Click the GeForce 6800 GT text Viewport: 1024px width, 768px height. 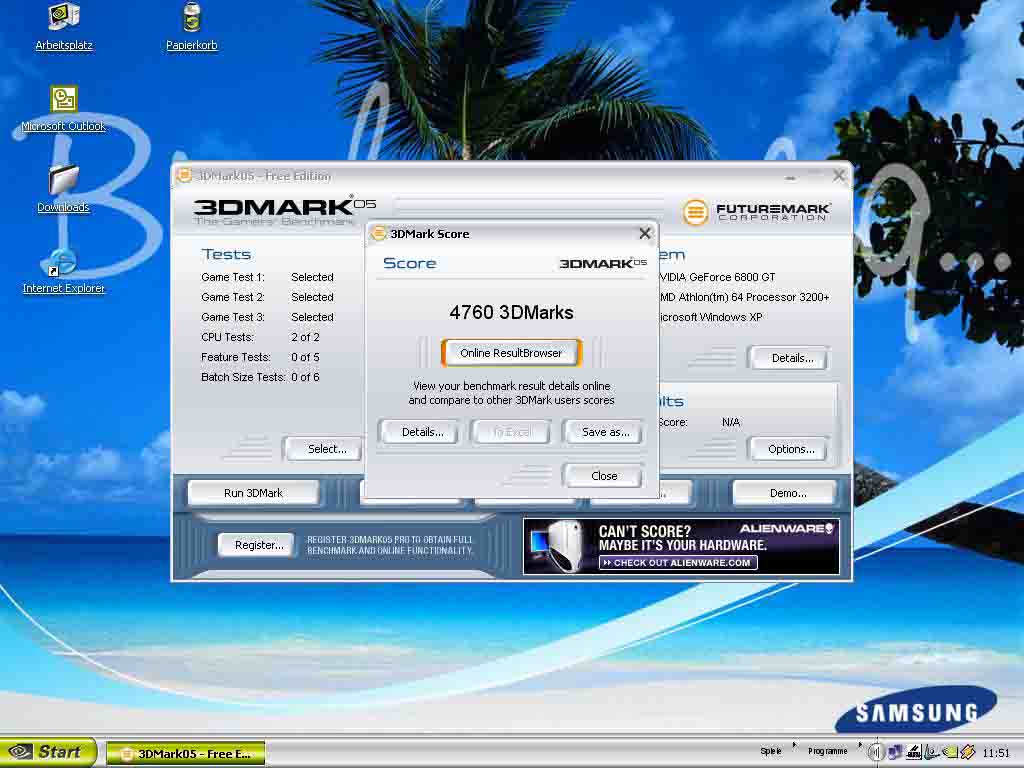pyautogui.click(x=717, y=277)
